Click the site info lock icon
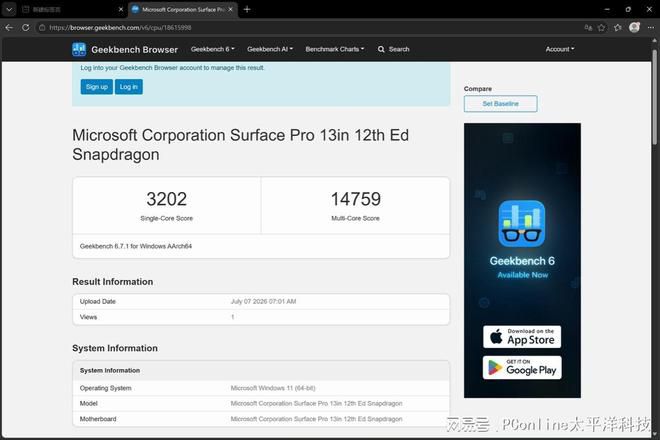660x440 pixels. tap(42, 27)
